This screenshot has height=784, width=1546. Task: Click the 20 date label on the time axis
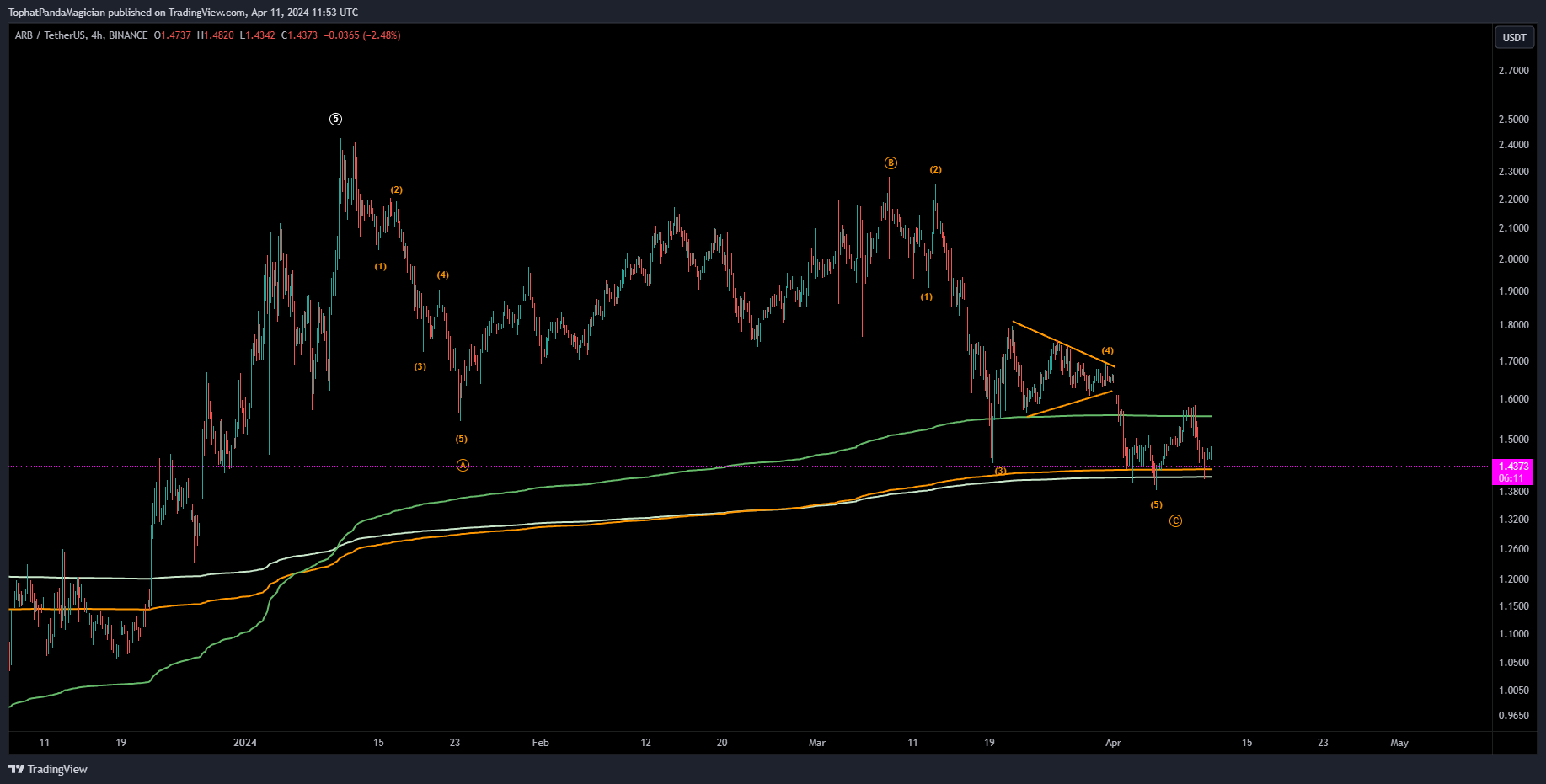[722, 743]
